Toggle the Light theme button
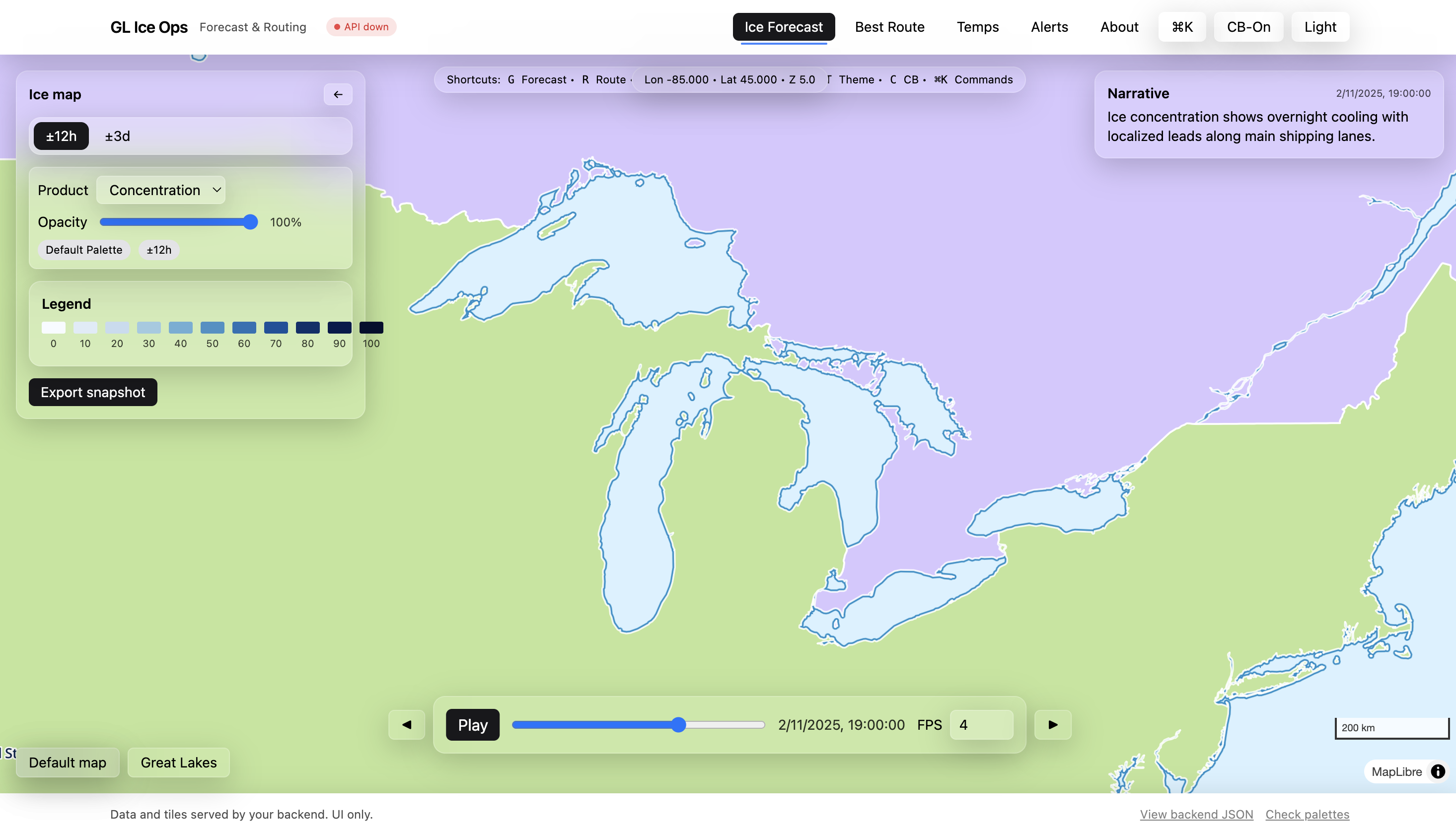 coord(1319,27)
